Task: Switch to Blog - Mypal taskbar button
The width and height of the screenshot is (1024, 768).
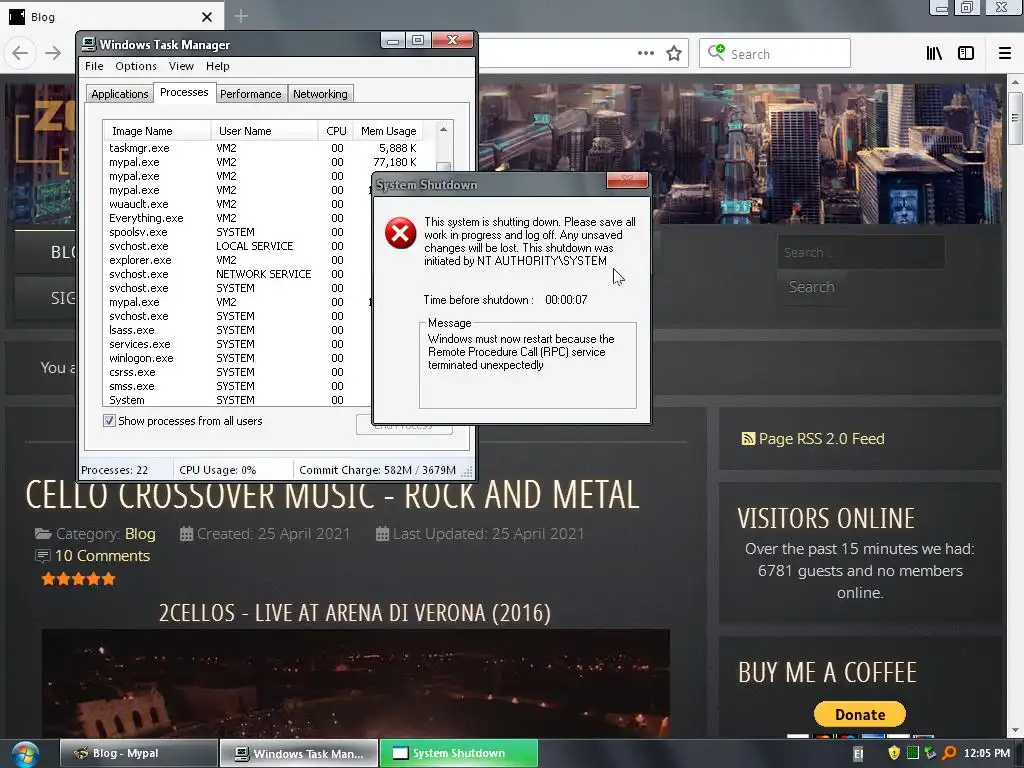Action: [138, 753]
